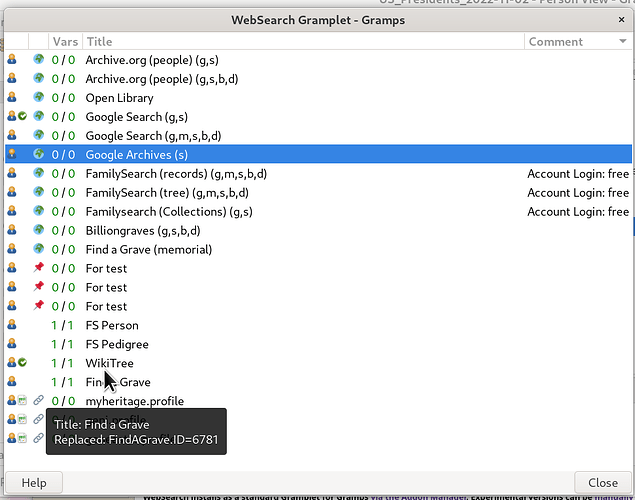635x500 pixels.
Task: Select the Archive.org (people) (g,s,b,d) row
Action: (x=318, y=79)
